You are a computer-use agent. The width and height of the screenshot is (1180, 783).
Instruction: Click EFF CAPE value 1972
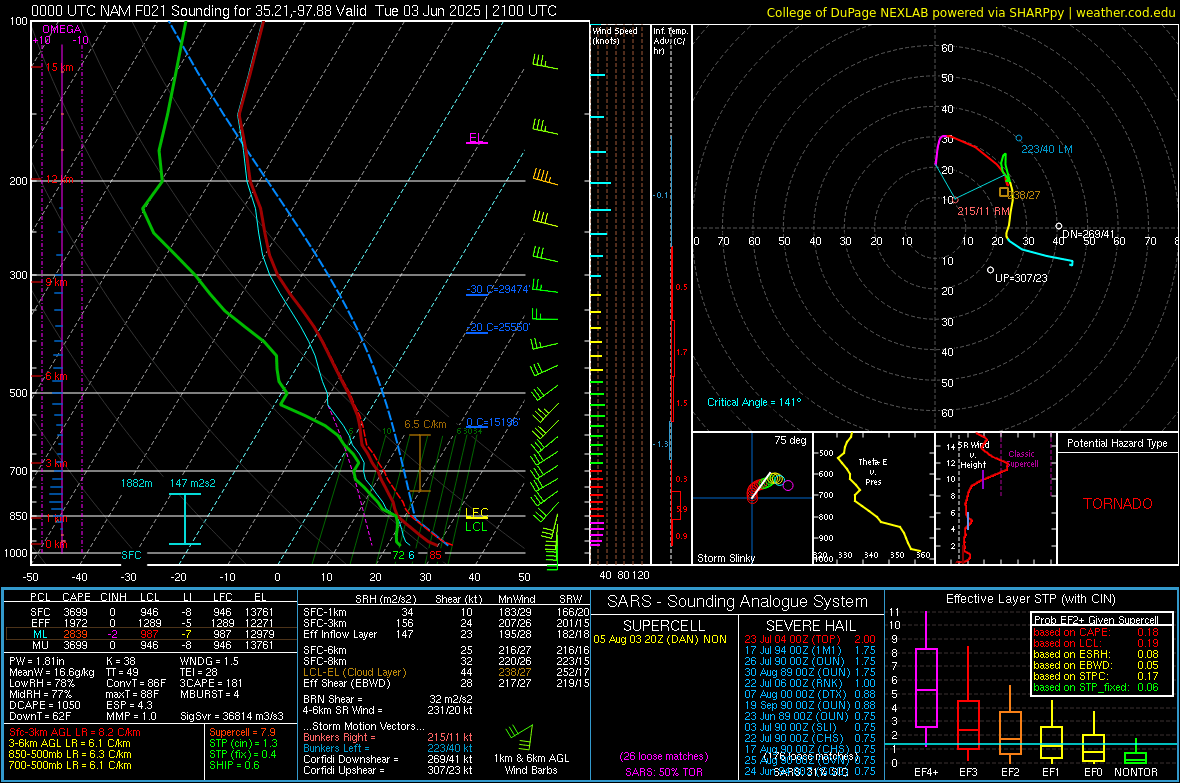click(75, 623)
